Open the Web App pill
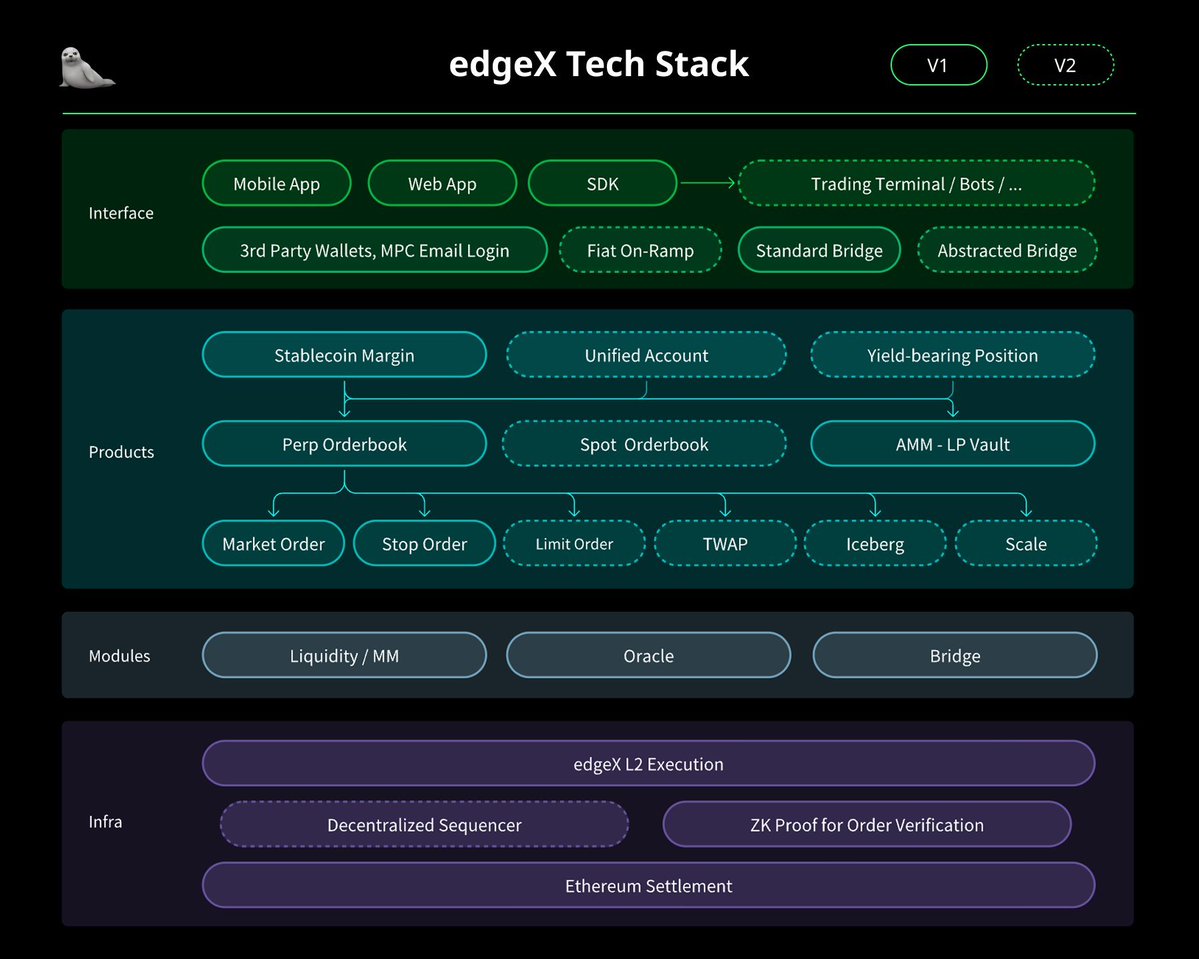 pyautogui.click(x=442, y=184)
